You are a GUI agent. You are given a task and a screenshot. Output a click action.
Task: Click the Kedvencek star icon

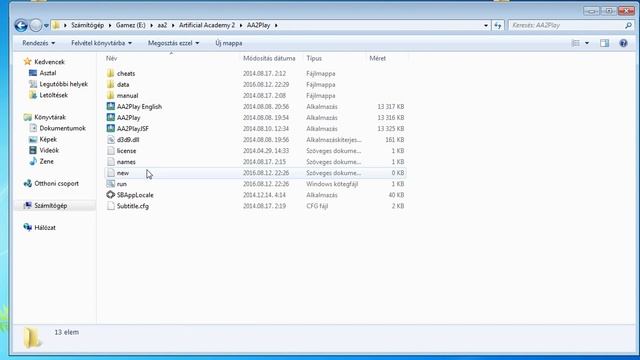[x=27, y=62]
